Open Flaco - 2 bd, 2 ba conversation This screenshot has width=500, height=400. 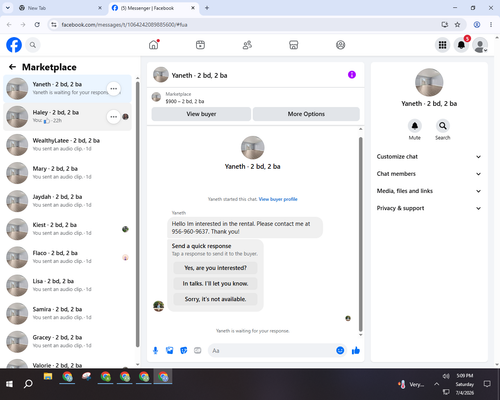coord(67,257)
